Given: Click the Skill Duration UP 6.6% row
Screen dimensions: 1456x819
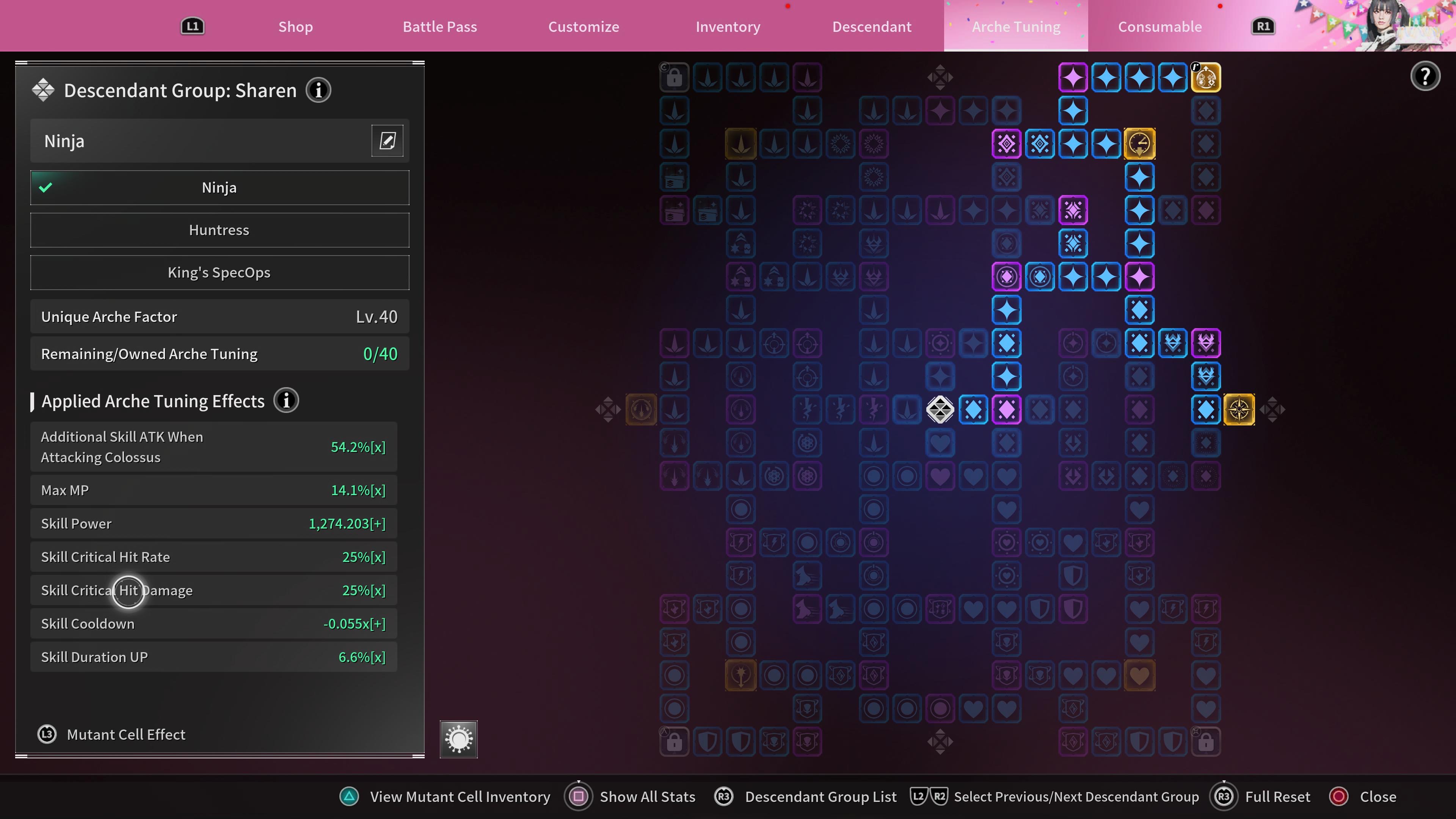Looking at the screenshot, I should coord(213,657).
